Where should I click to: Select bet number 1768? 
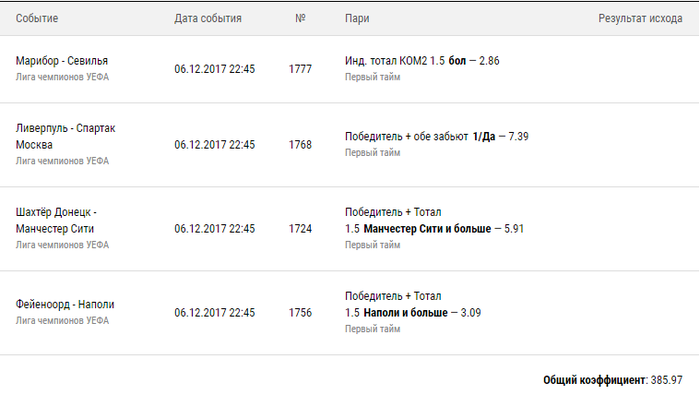coord(300,145)
